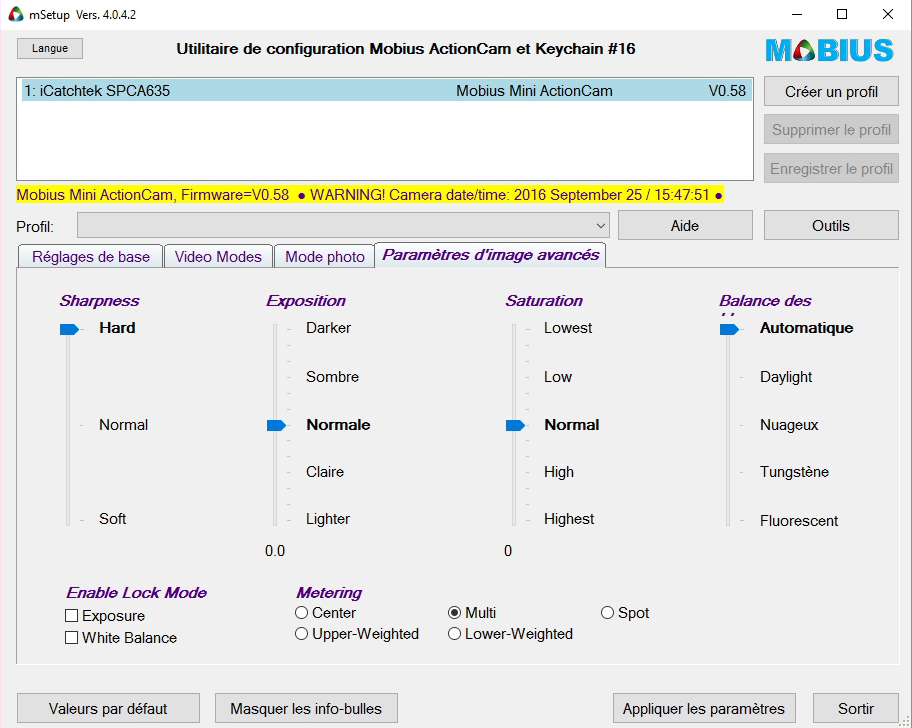The width and height of the screenshot is (912, 728).
Task: Switch to Mode photo tab
Action: click(325, 256)
